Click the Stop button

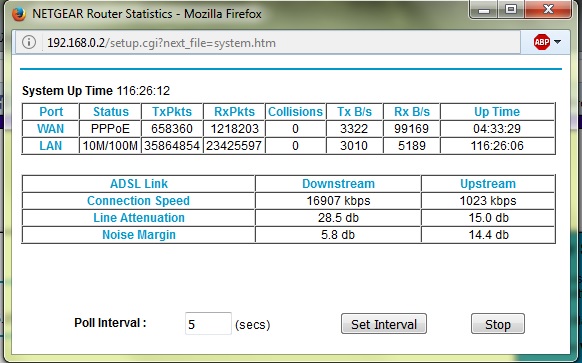(498, 324)
